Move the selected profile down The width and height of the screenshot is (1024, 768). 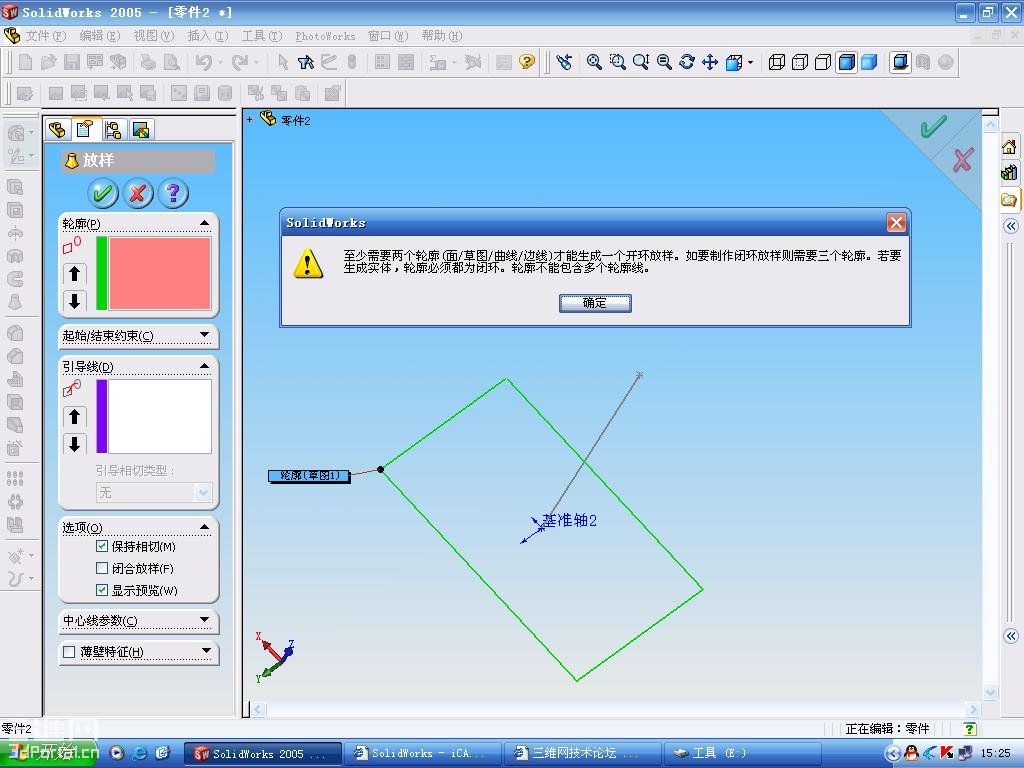tap(74, 300)
